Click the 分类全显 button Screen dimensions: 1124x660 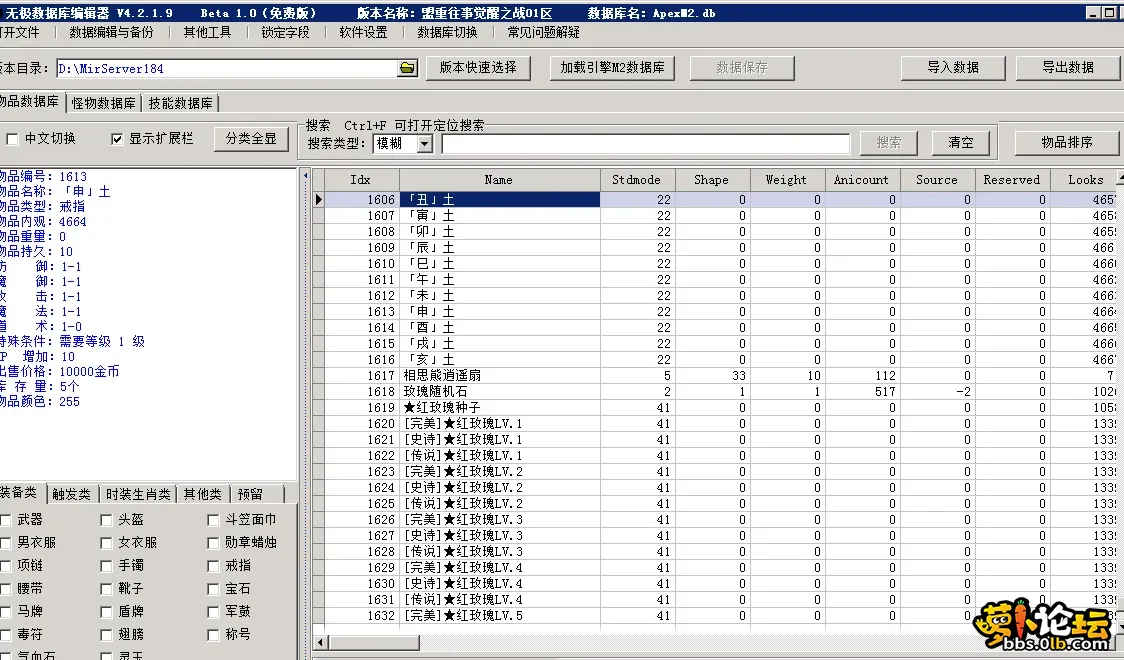point(251,139)
